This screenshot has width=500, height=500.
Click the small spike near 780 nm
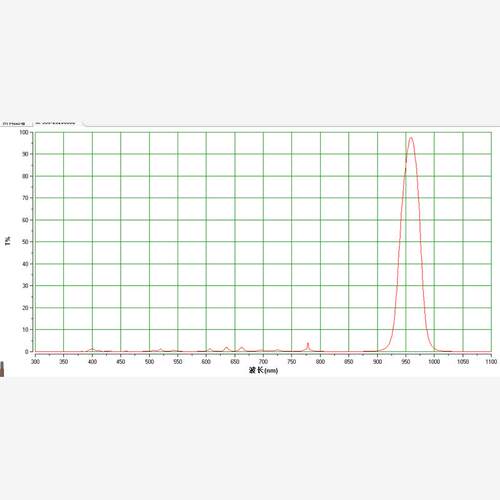click(x=308, y=345)
